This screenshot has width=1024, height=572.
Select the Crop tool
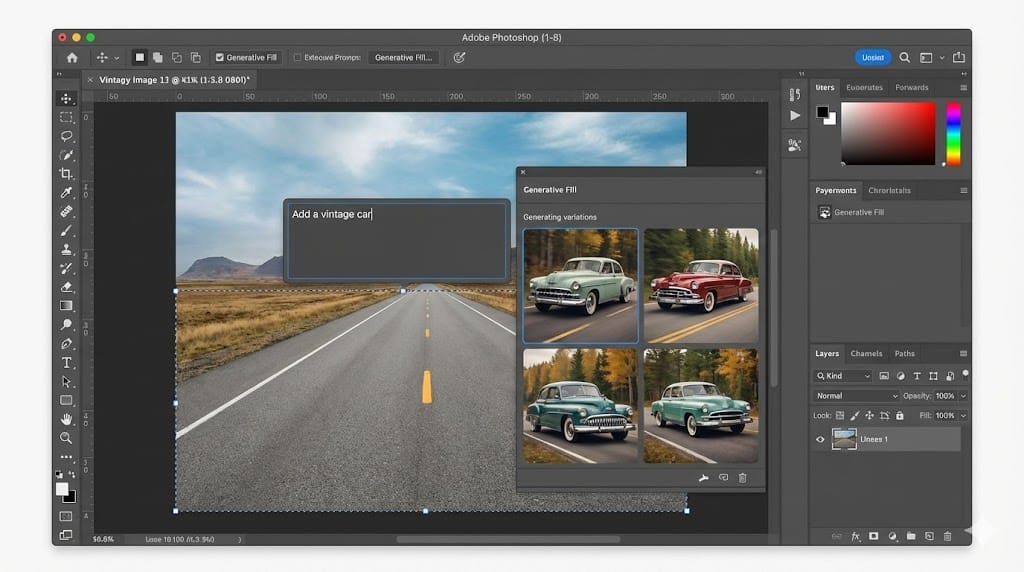[x=67, y=174]
